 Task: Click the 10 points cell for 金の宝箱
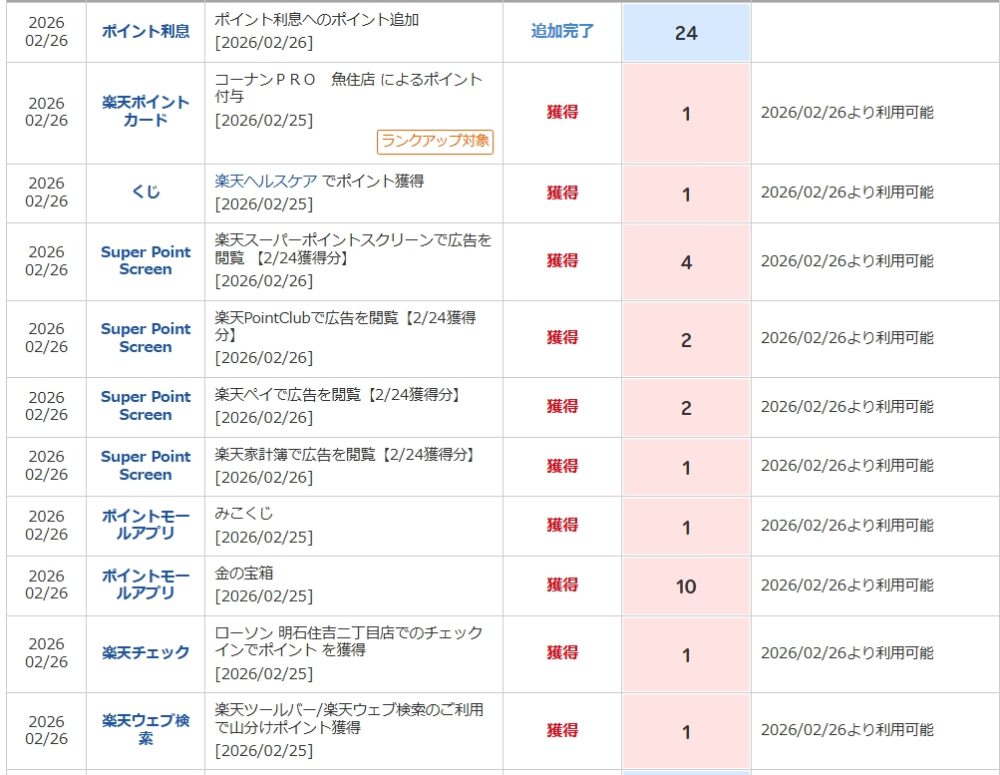(x=686, y=587)
